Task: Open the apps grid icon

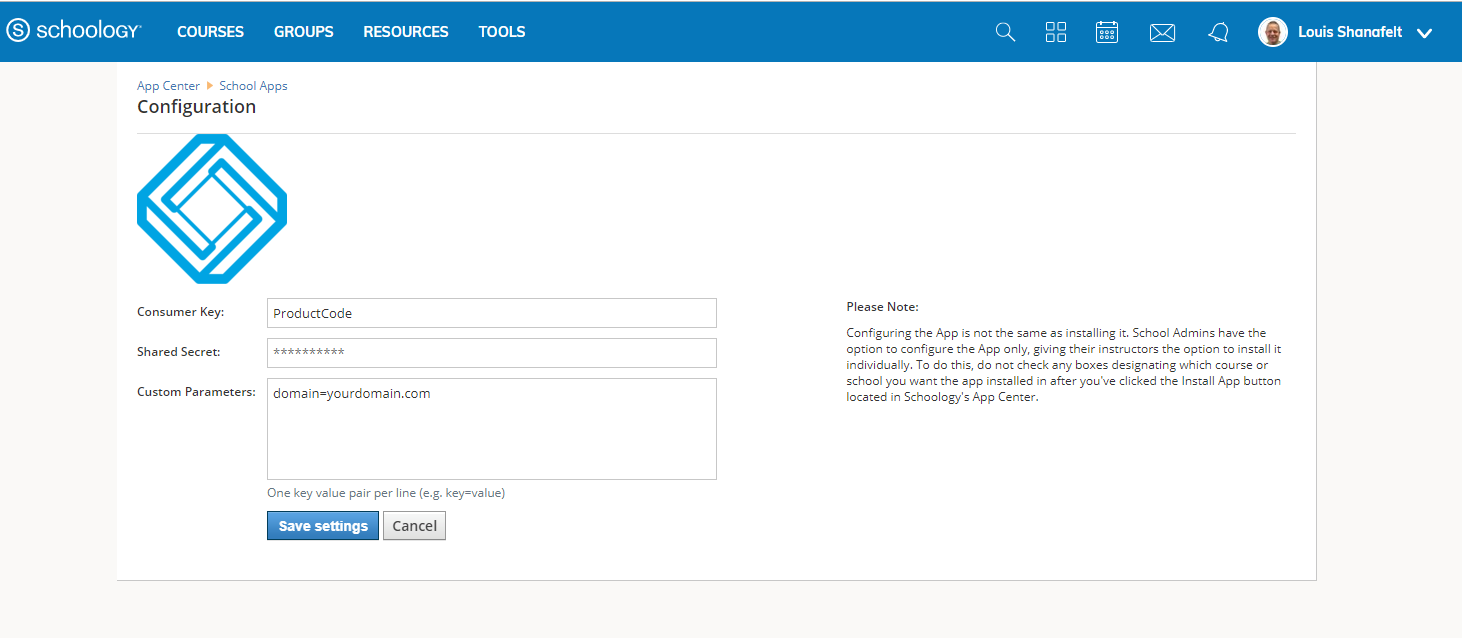Action: 1056,32
